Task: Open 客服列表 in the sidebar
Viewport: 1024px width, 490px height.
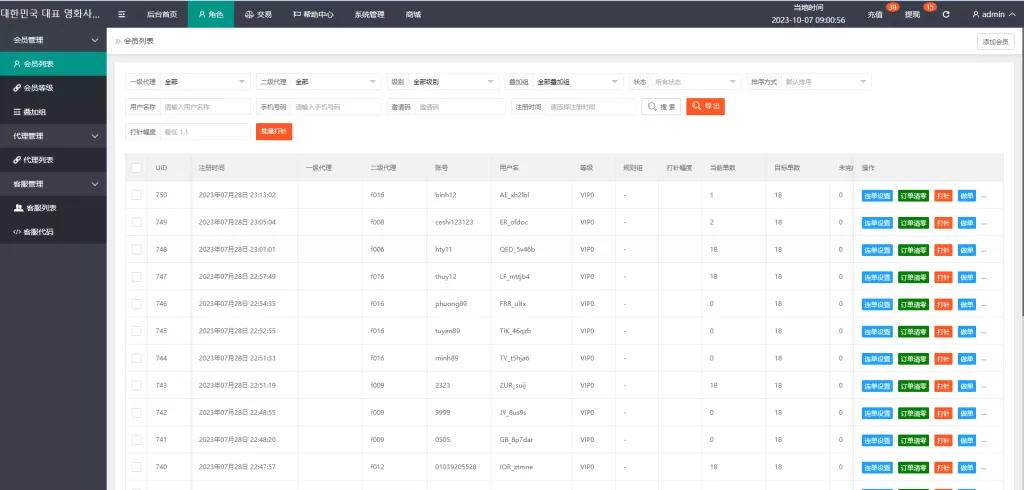Action: [x=40, y=208]
